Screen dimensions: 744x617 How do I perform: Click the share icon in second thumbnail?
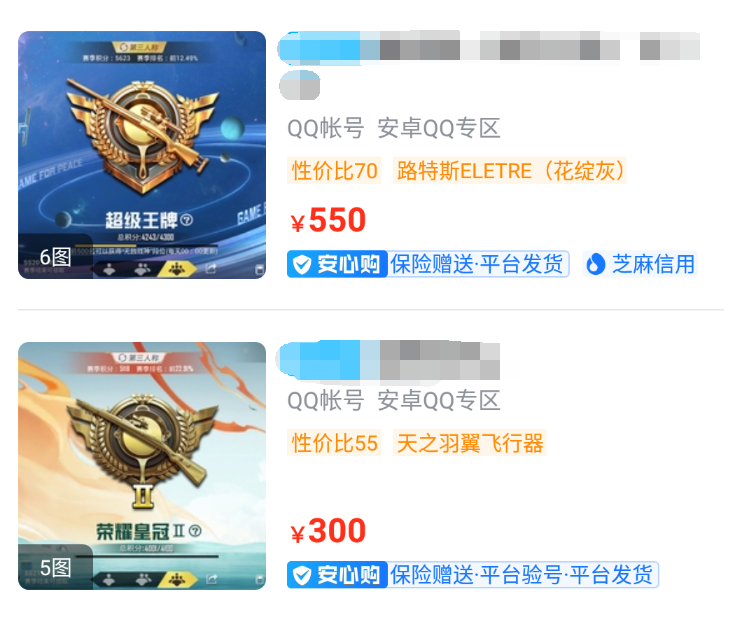[212, 579]
